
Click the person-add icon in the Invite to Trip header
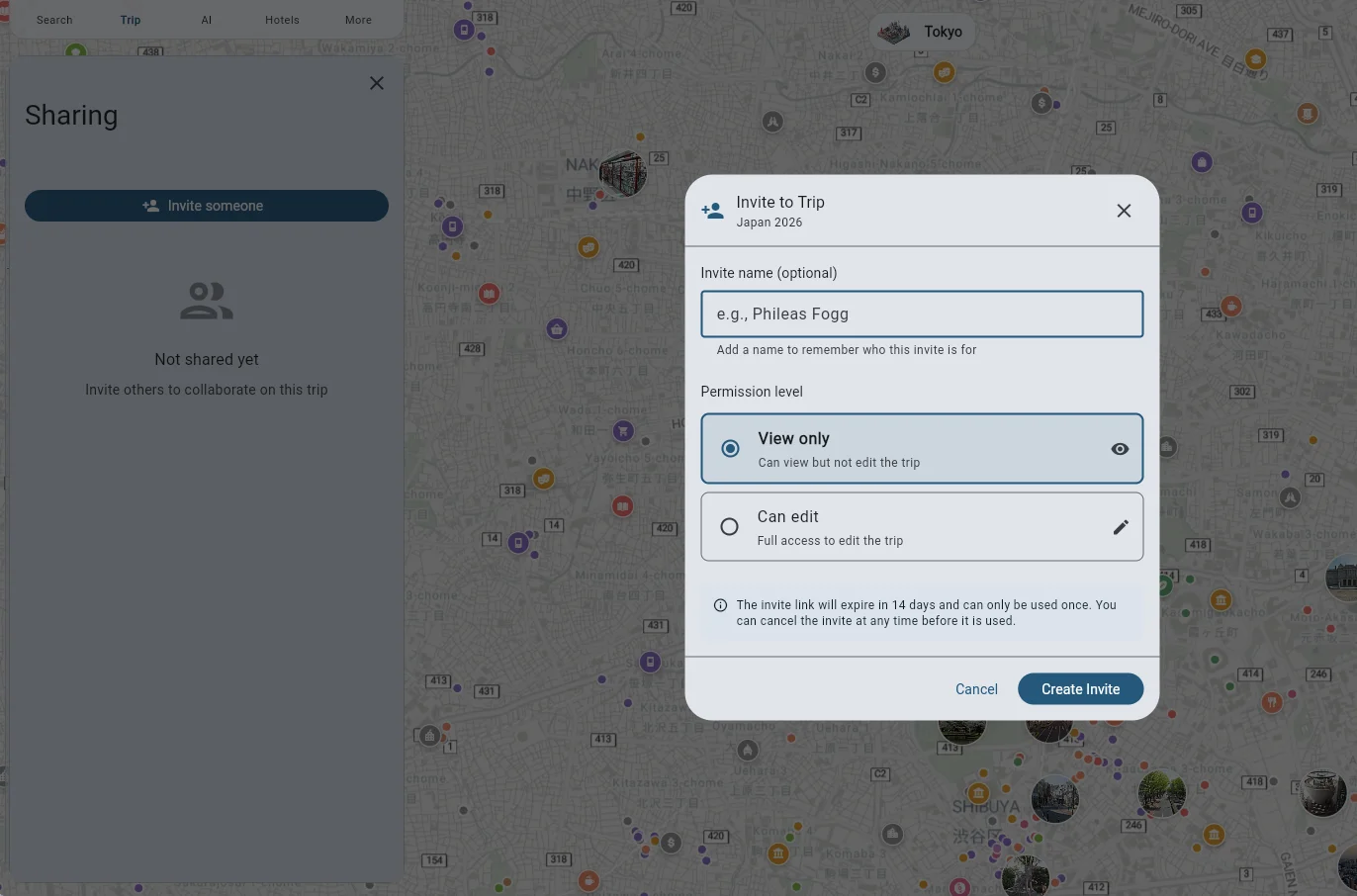click(713, 210)
